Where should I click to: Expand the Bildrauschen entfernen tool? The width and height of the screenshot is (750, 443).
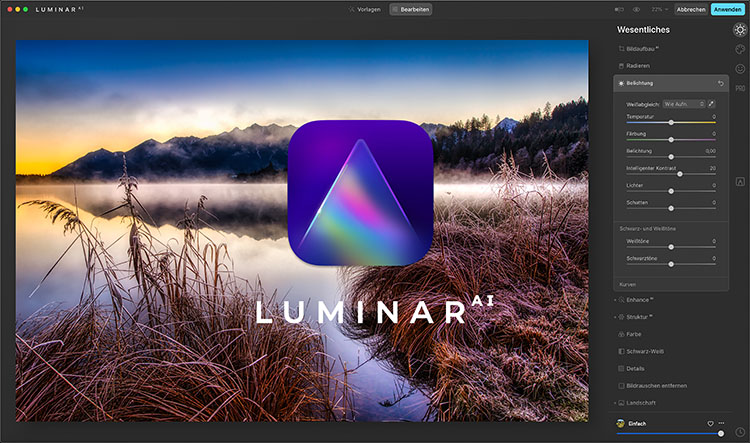coord(652,386)
